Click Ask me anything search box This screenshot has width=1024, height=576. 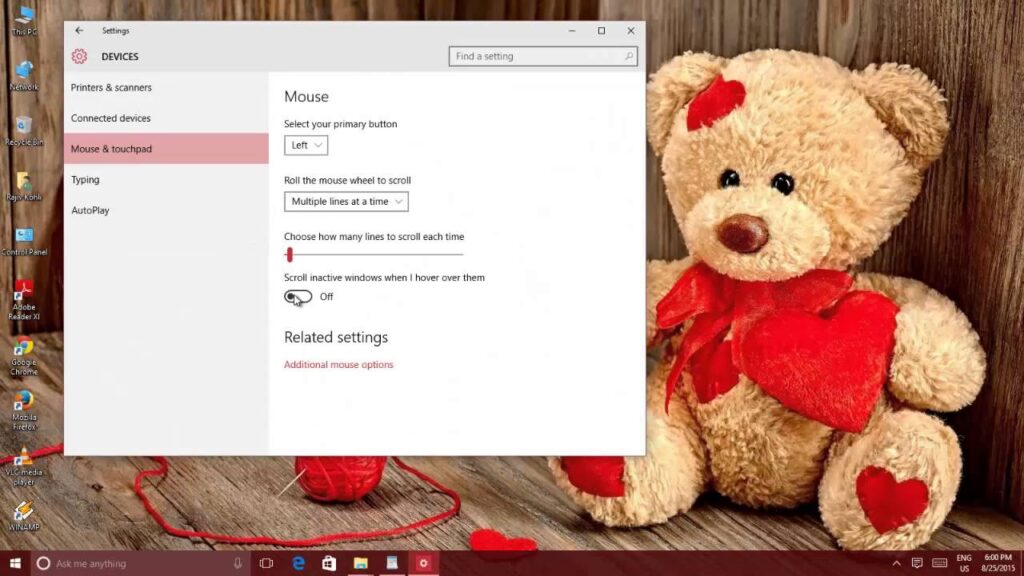coord(139,563)
